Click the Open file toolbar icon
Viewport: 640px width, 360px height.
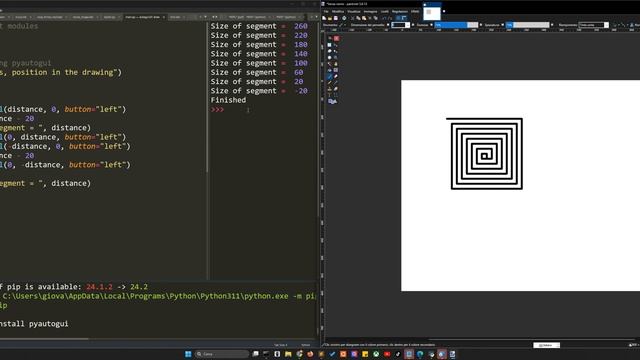pyautogui.click(x=330, y=18)
